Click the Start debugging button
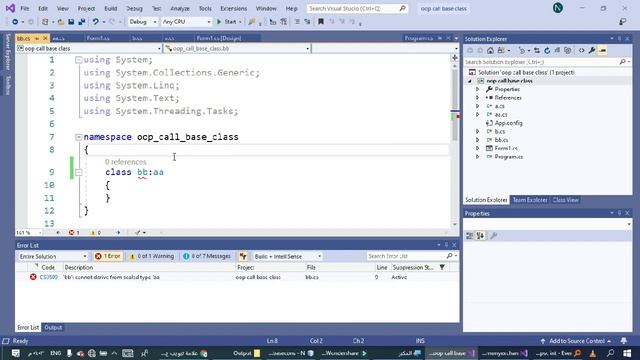Viewport: 640px width, 360px height. pyautogui.click(x=227, y=22)
